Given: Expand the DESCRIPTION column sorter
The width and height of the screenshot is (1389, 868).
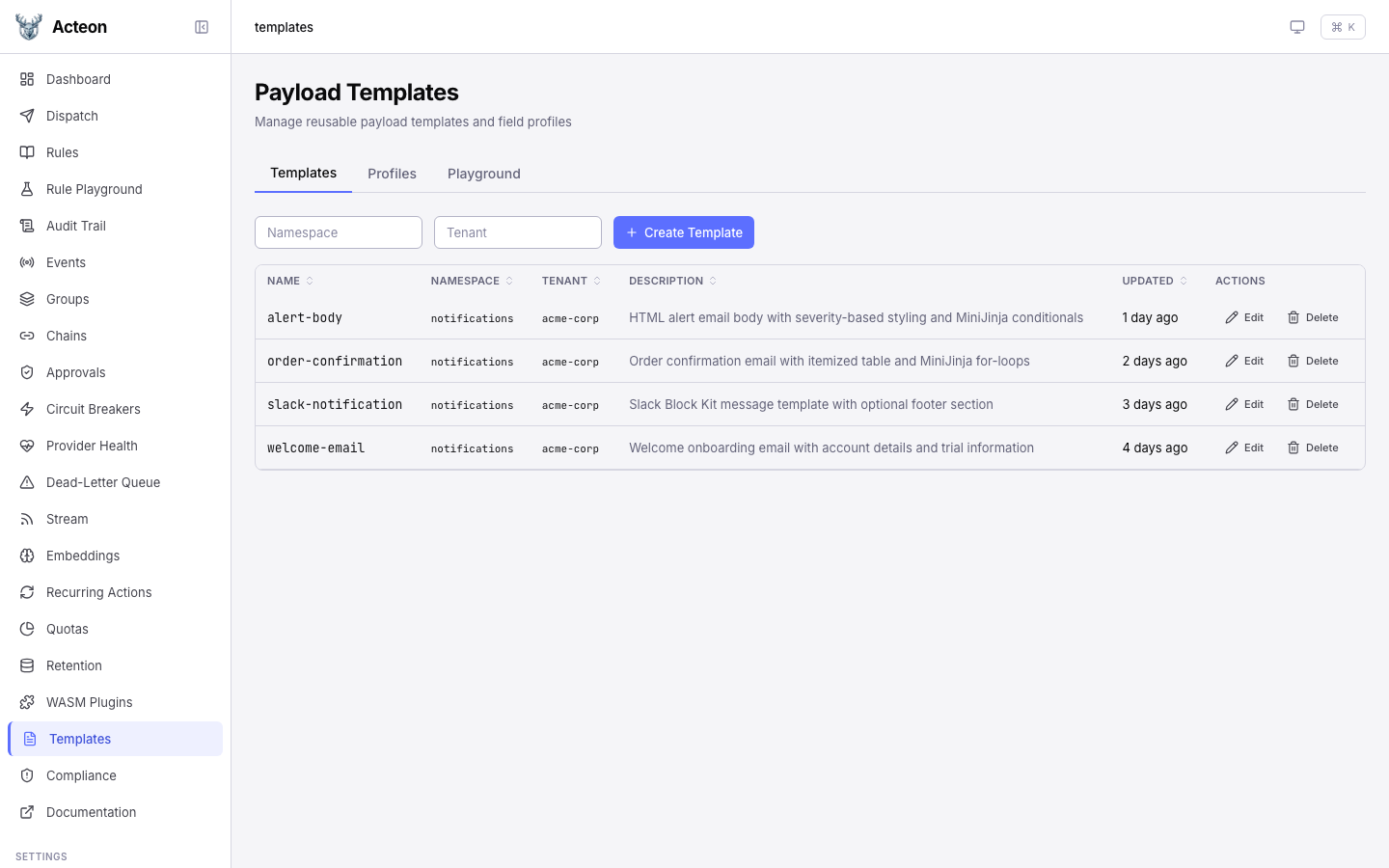Looking at the screenshot, I should tap(712, 281).
